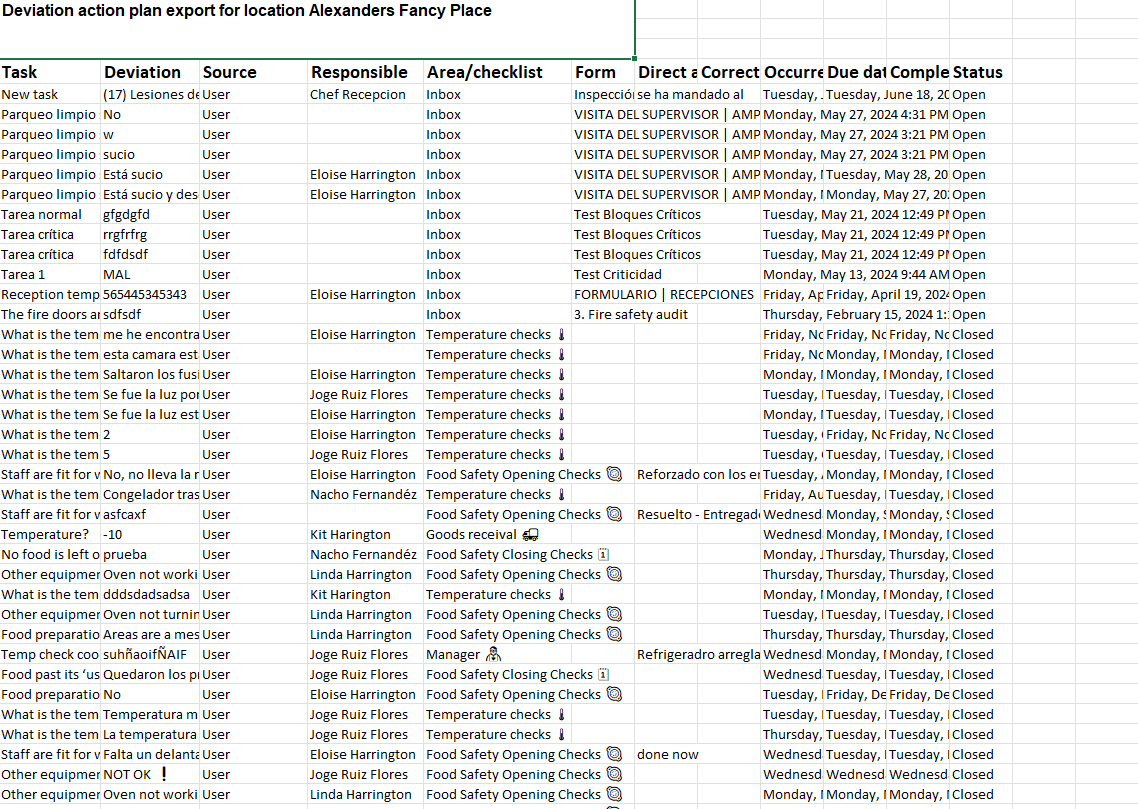Click the 'MAL' deviation cell
The image size is (1138, 809).
click(x=150, y=274)
